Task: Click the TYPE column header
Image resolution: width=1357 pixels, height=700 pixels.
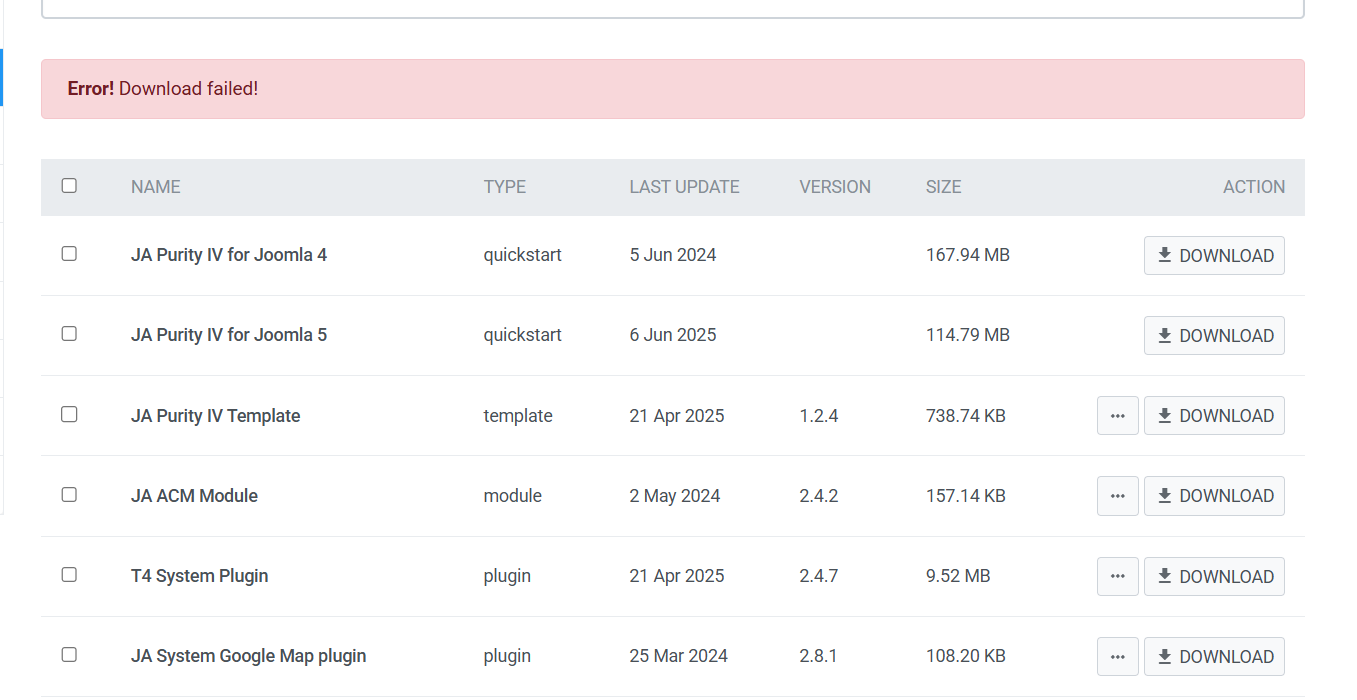Action: coord(505,187)
